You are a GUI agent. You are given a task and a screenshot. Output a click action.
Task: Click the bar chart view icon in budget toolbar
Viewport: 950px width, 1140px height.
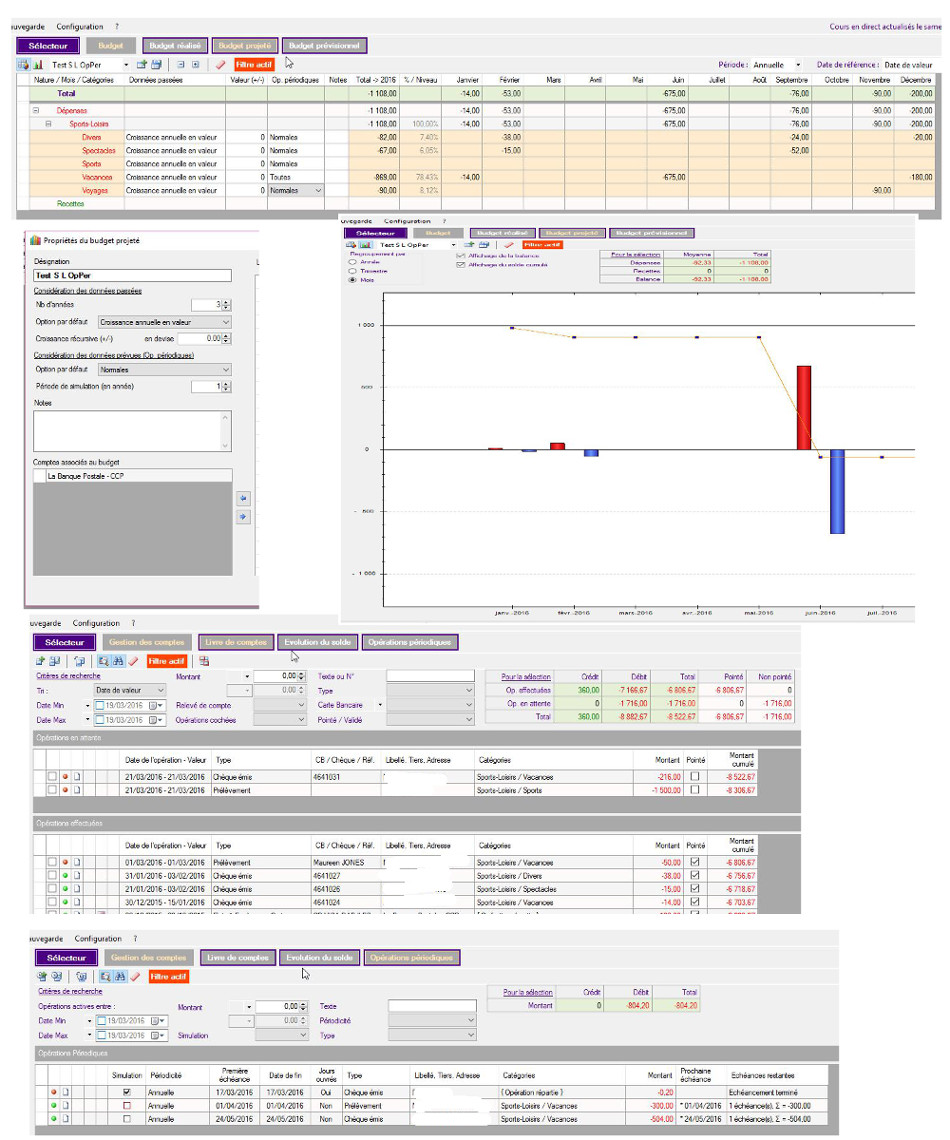[38, 64]
